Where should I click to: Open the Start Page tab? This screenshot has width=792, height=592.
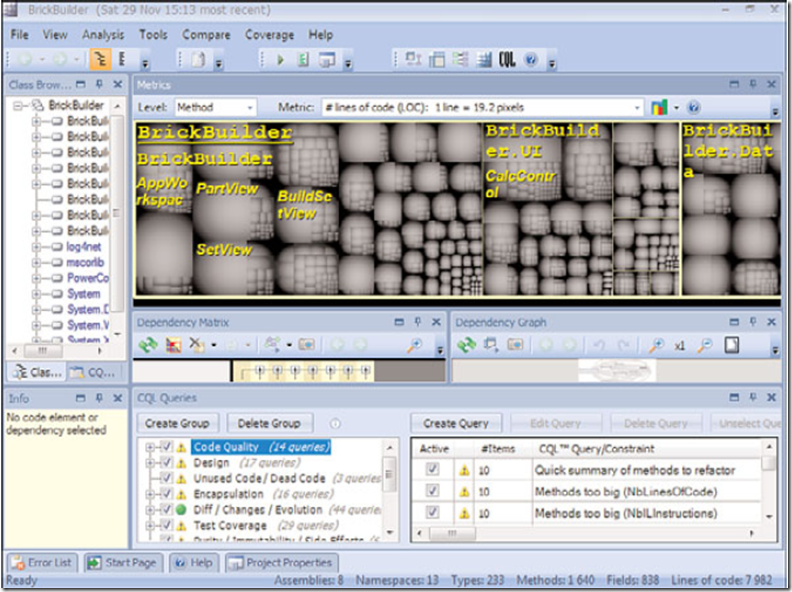[124, 562]
